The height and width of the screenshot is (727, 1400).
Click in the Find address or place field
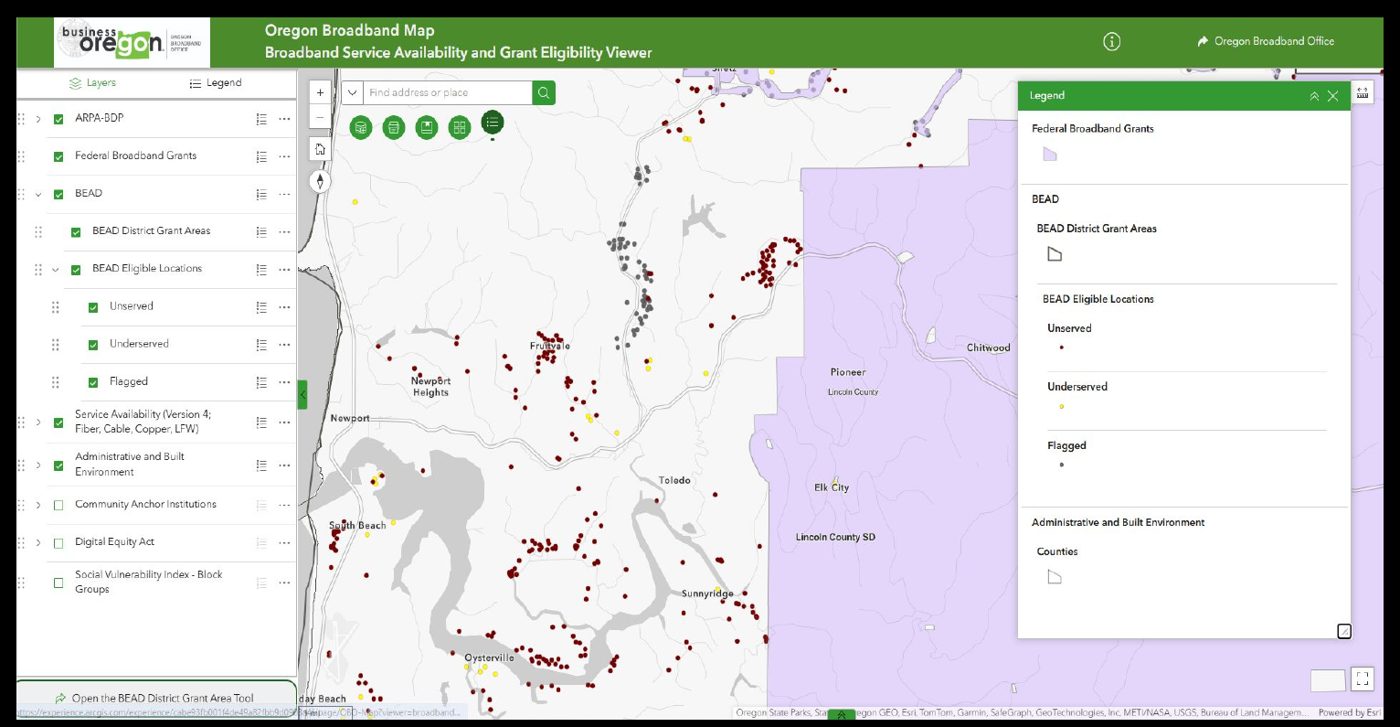click(x=447, y=93)
